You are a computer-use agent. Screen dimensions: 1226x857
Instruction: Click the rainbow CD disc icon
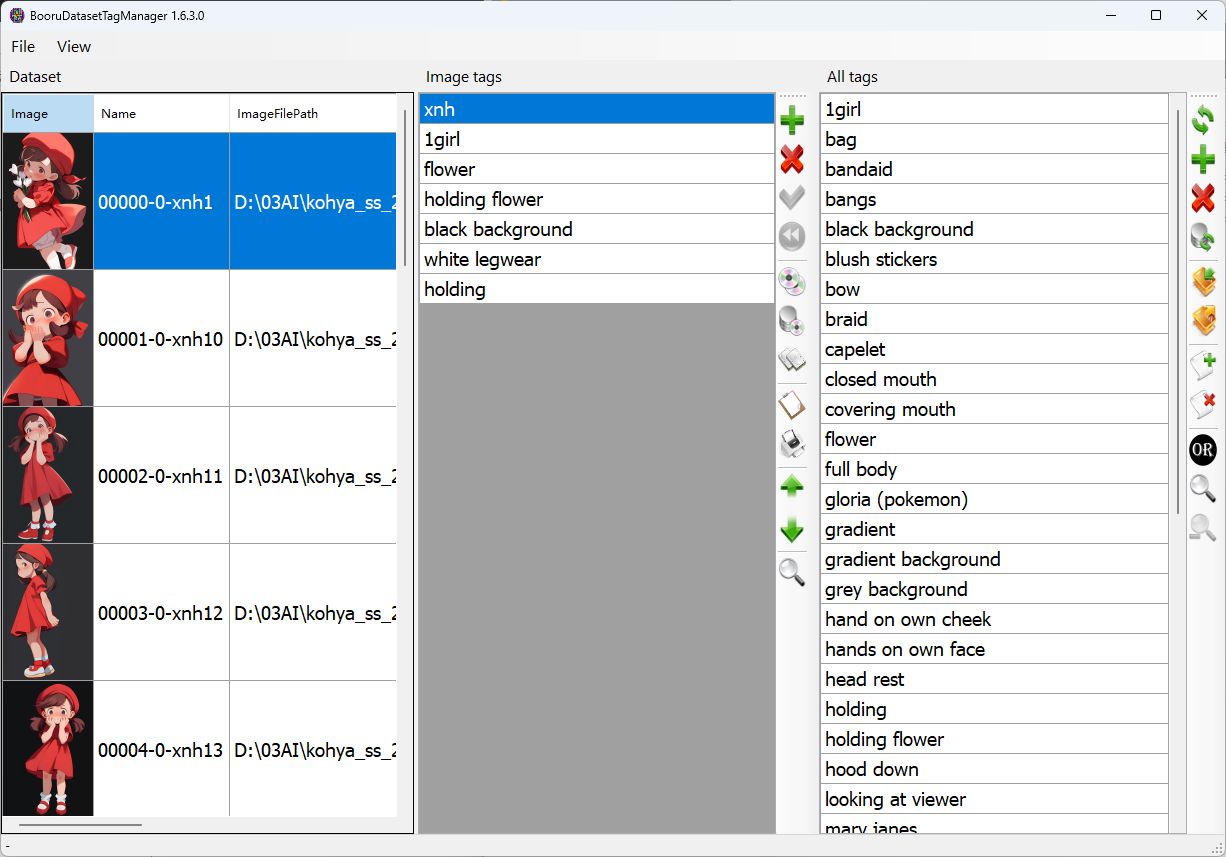(792, 282)
